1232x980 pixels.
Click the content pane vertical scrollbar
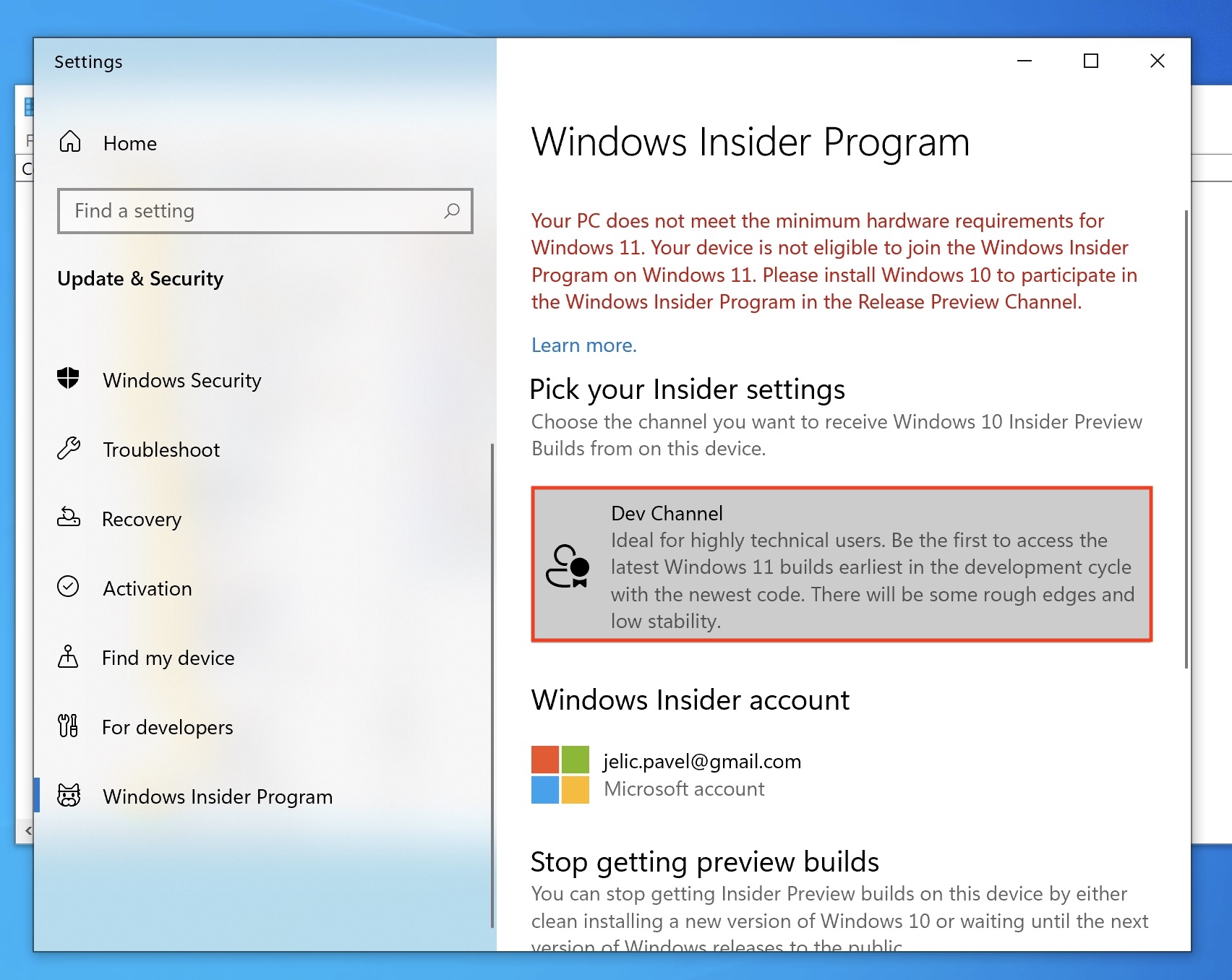point(1186,439)
